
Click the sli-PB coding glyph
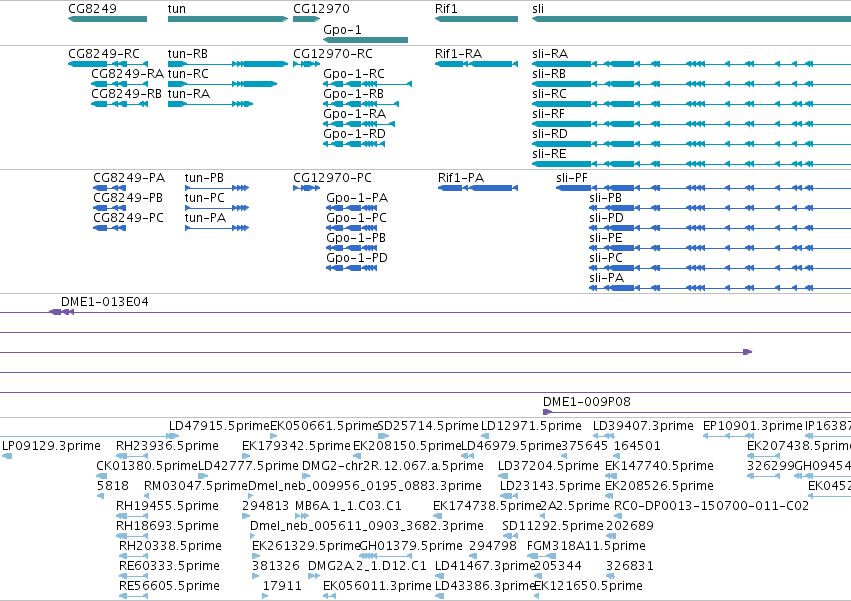click(x=720, y=208)
